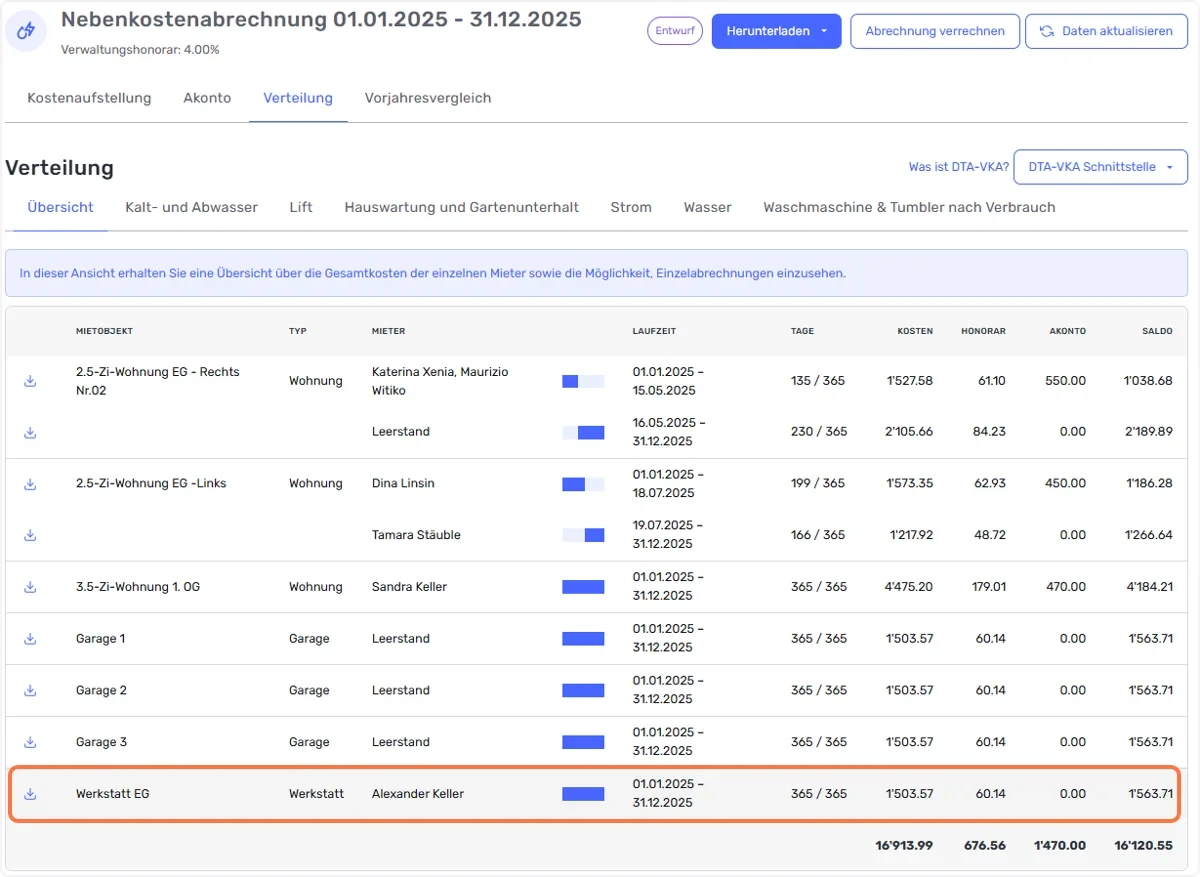Open Waschmaschine & Tumbler nach Verbrauch tab

[909, 207]
